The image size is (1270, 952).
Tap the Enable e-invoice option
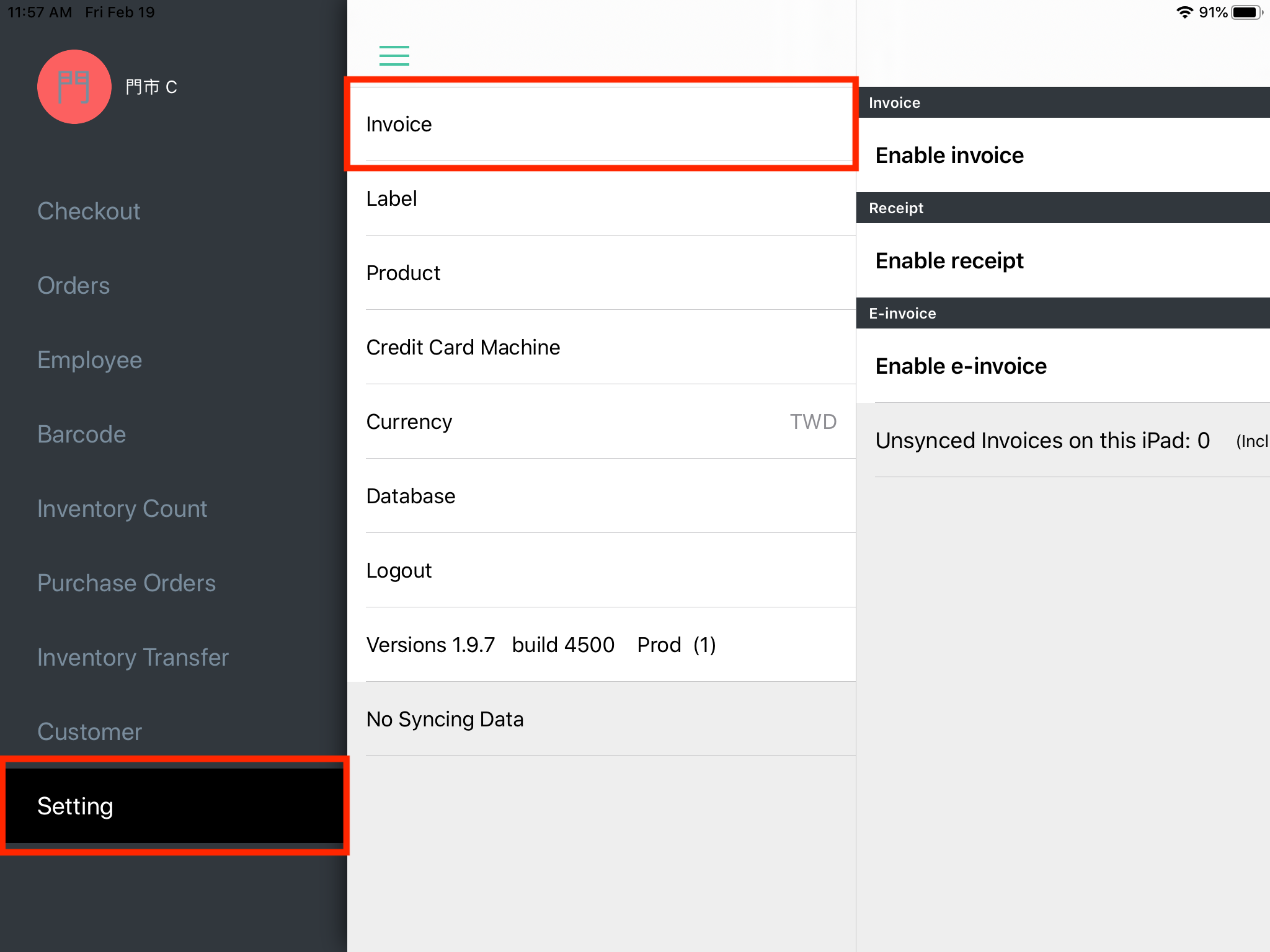click(1063, 366)
